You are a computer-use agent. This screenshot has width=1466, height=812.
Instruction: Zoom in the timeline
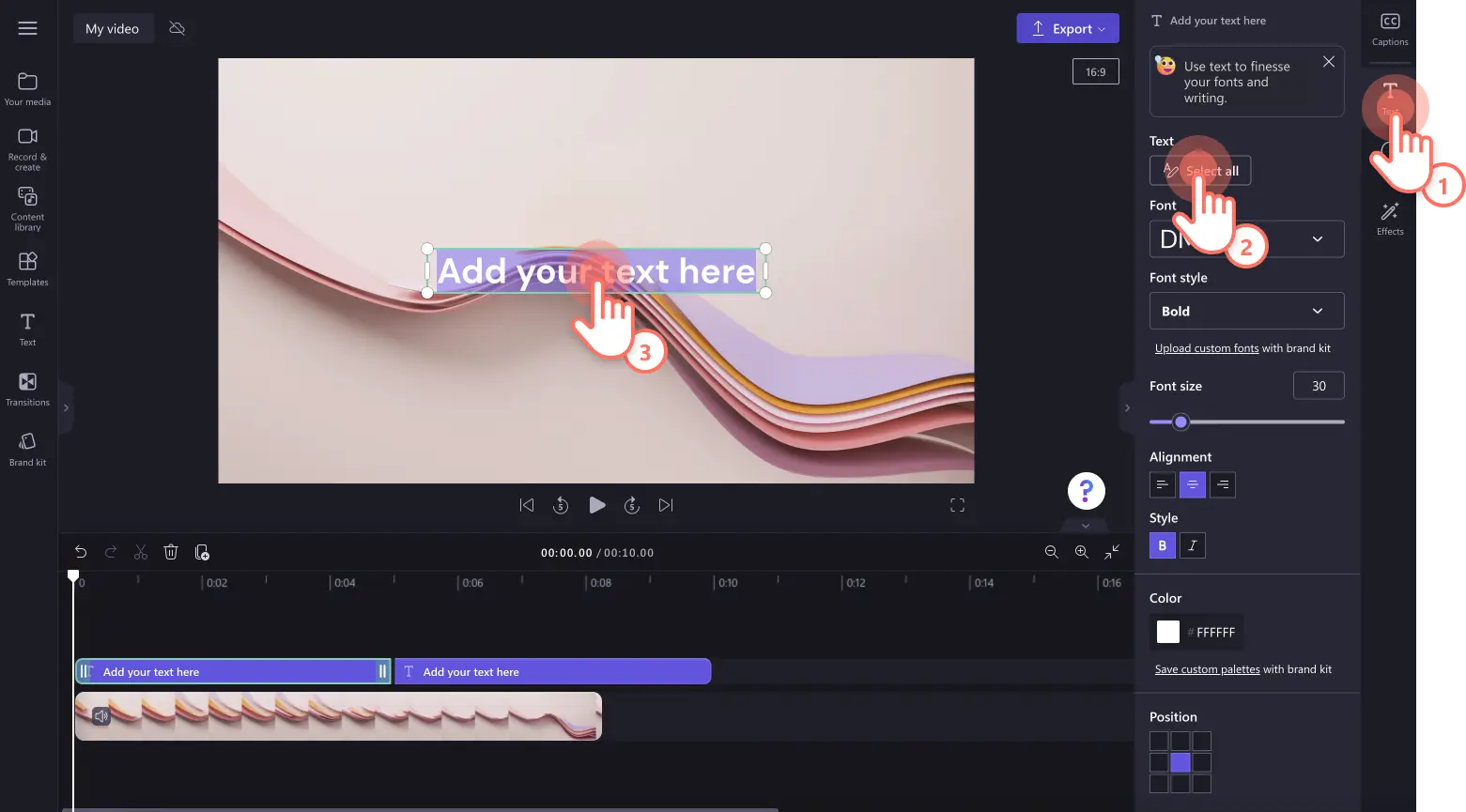pos(1082,552)
